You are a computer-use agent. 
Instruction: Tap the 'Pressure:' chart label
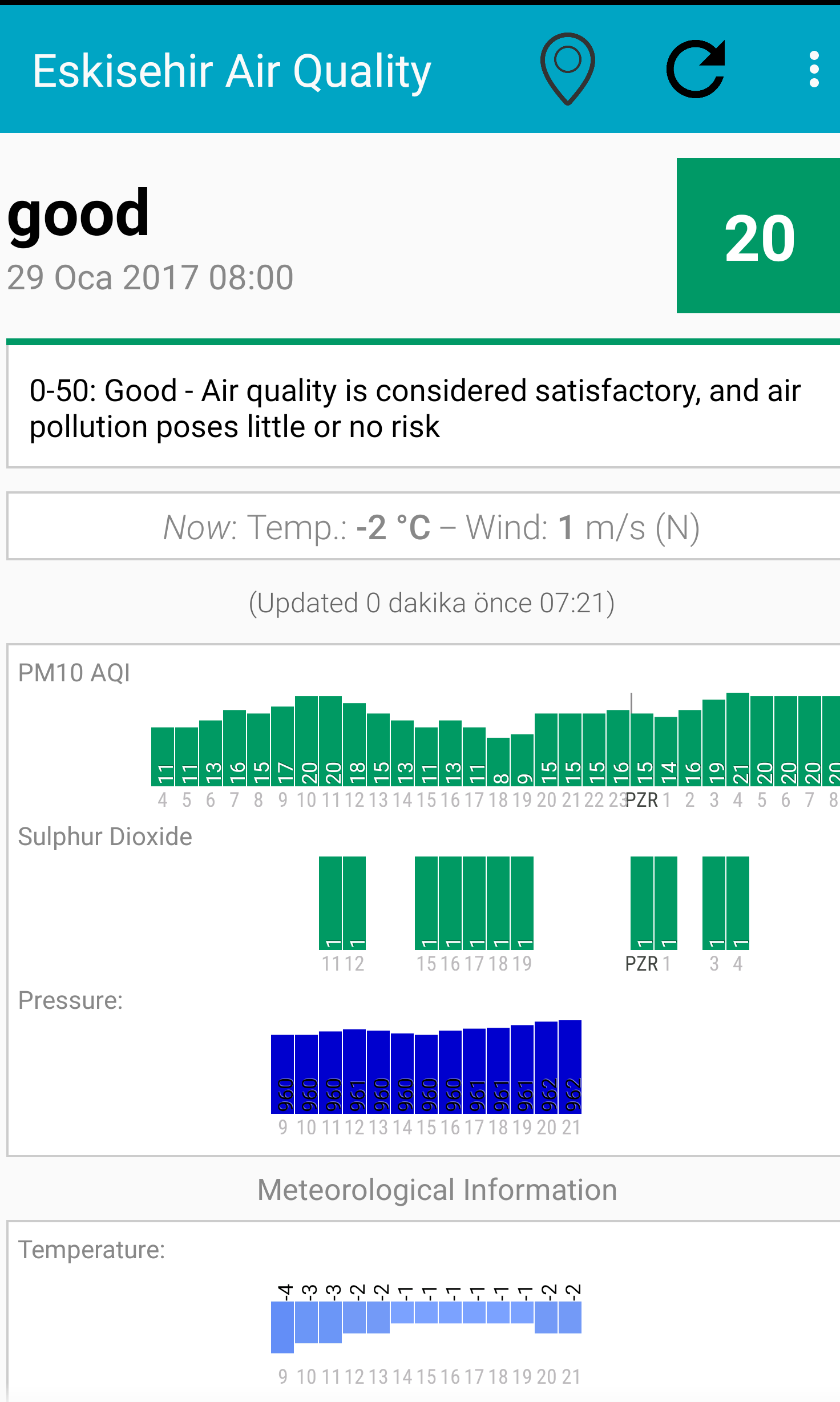[x=71, y=1000]
